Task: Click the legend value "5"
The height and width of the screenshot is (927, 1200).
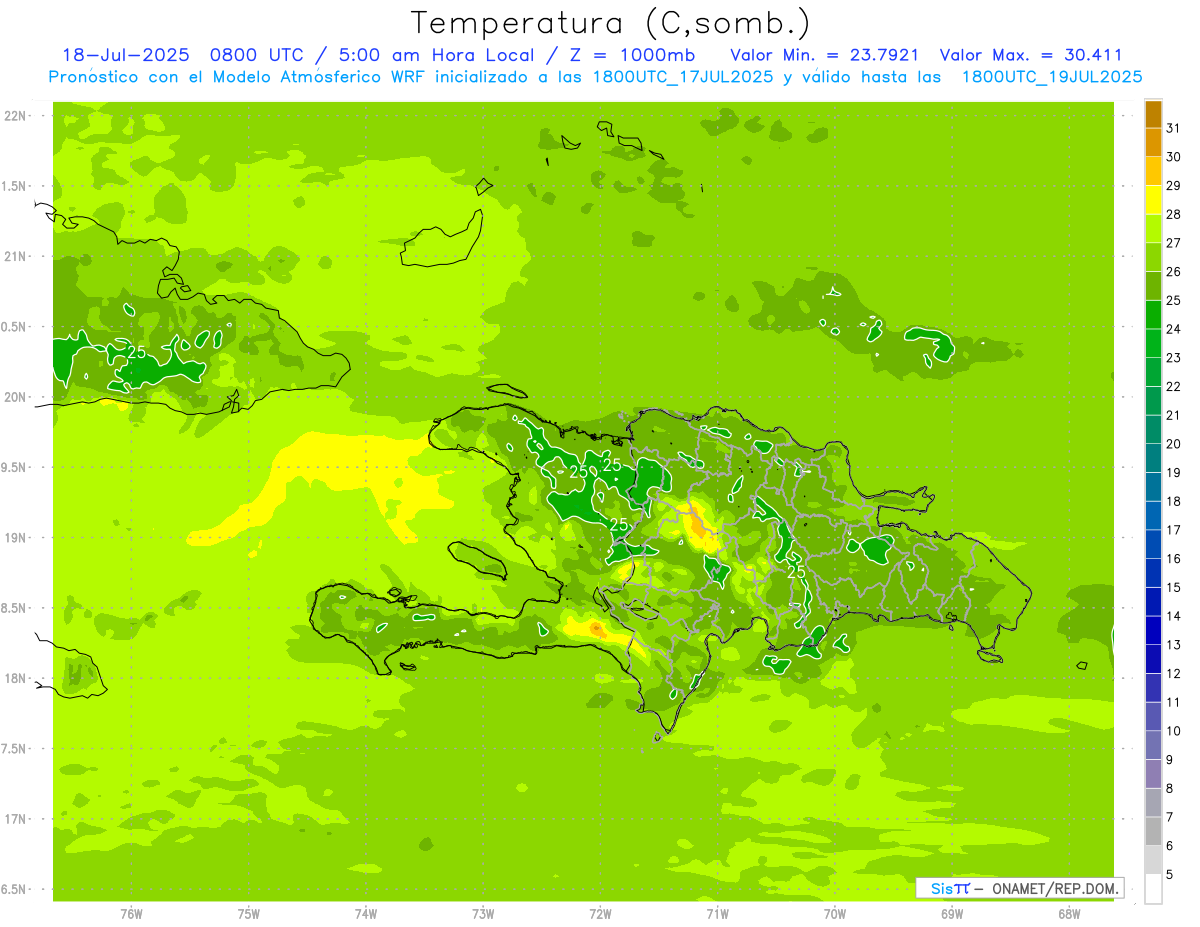Action: 1170,875
